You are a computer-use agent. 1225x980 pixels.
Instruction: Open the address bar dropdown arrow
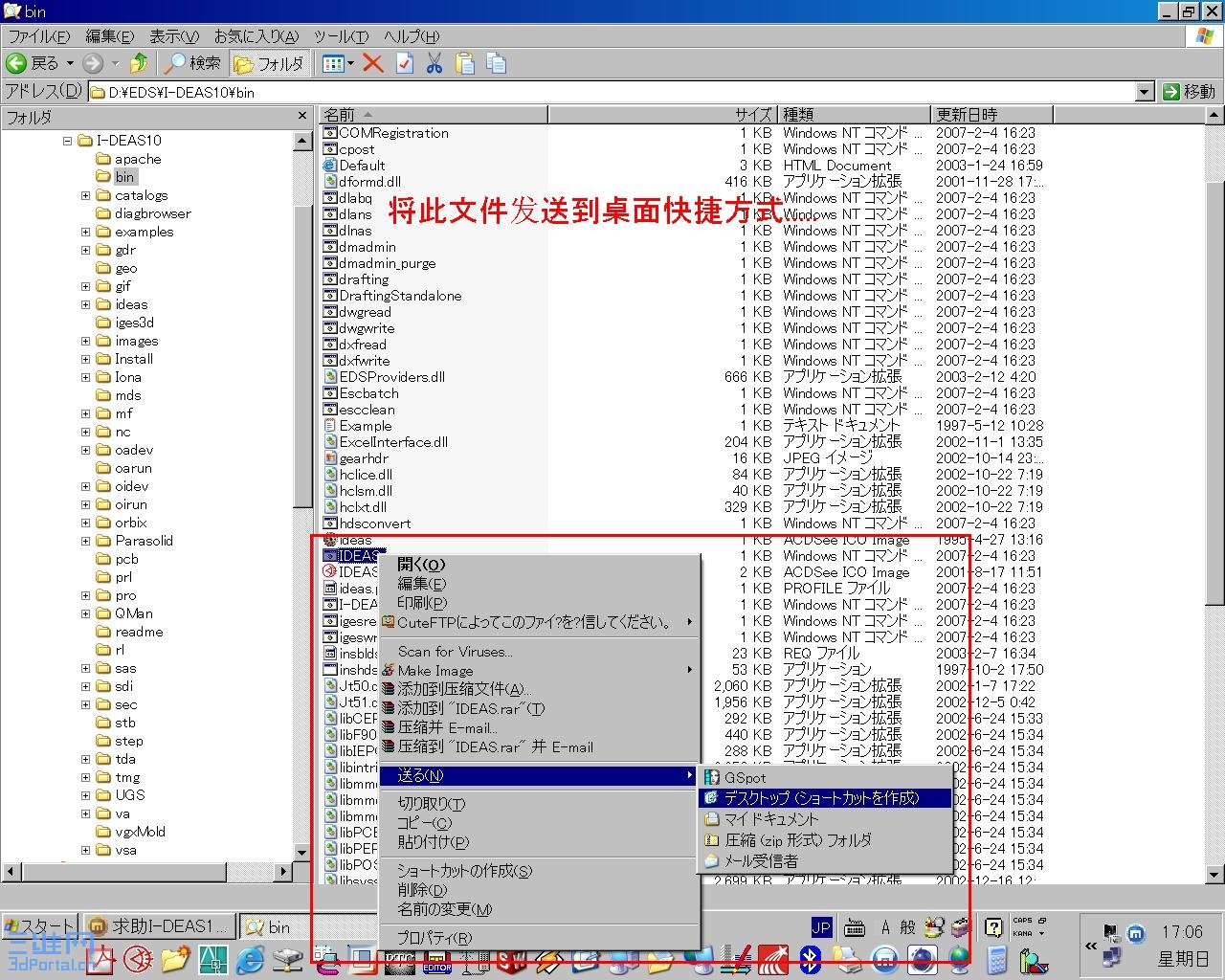click(1145, 92)
